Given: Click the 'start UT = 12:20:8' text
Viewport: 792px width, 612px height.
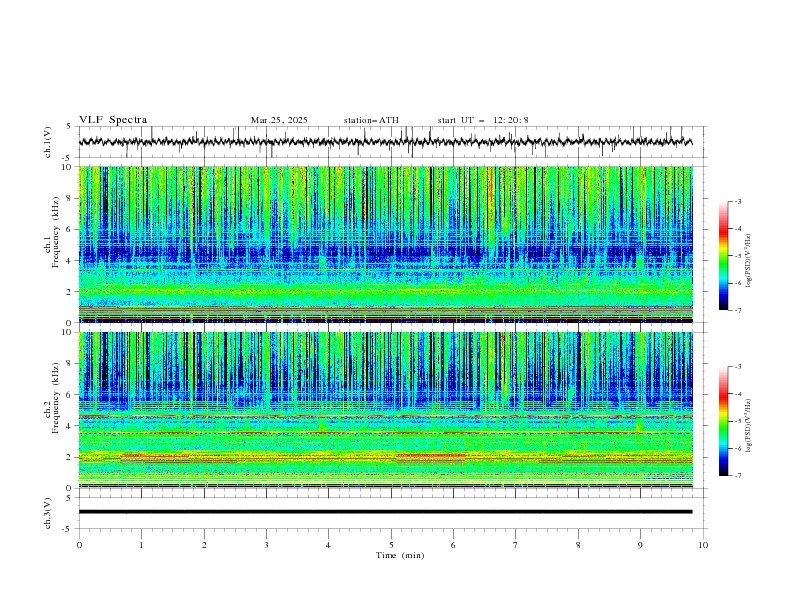Looking at the screenshot, I should point(483,120).
